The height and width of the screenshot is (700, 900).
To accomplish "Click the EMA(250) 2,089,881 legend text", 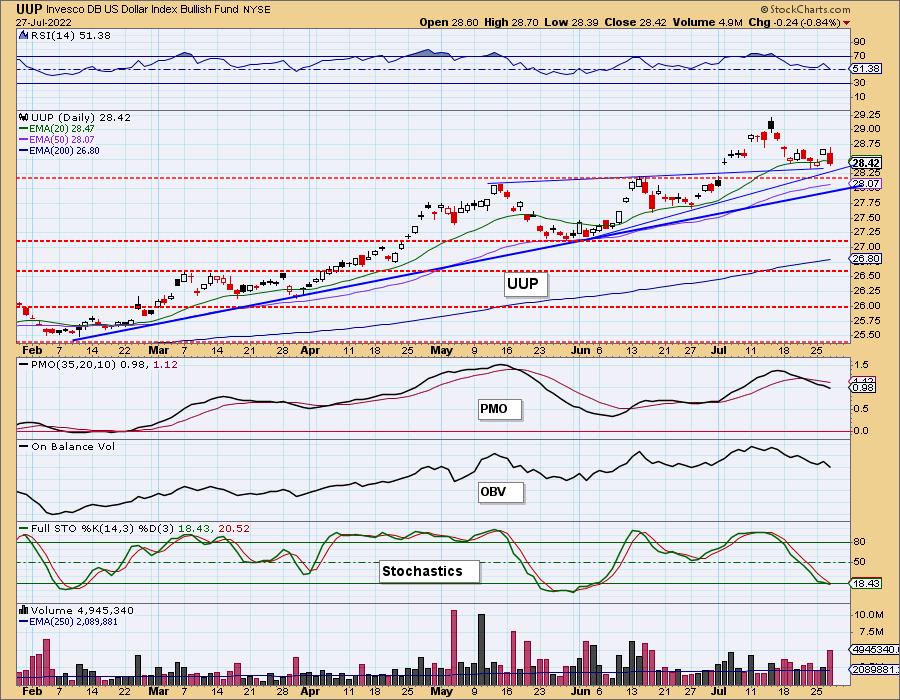I will point(74,621).
